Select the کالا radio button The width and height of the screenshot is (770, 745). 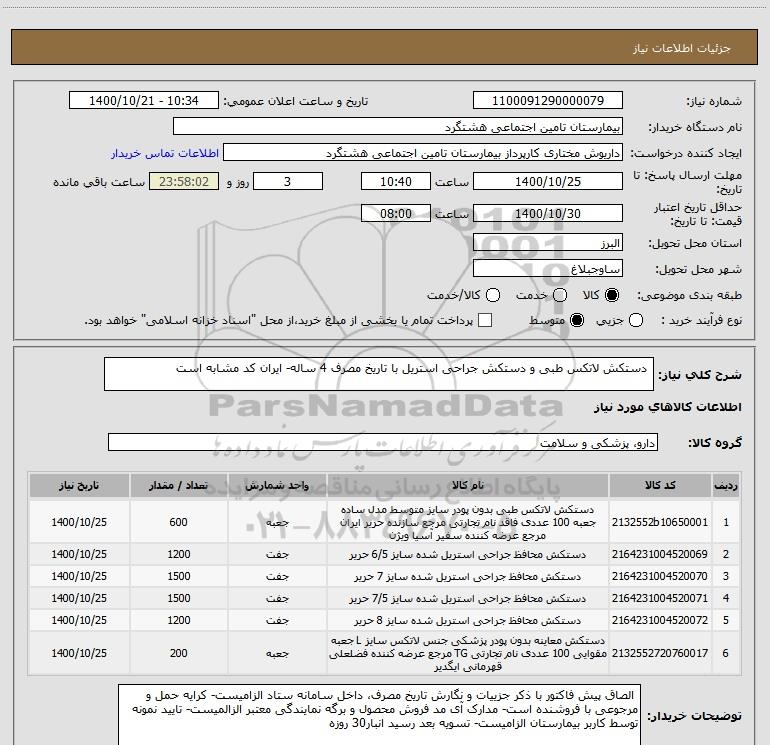coord(612,295)
